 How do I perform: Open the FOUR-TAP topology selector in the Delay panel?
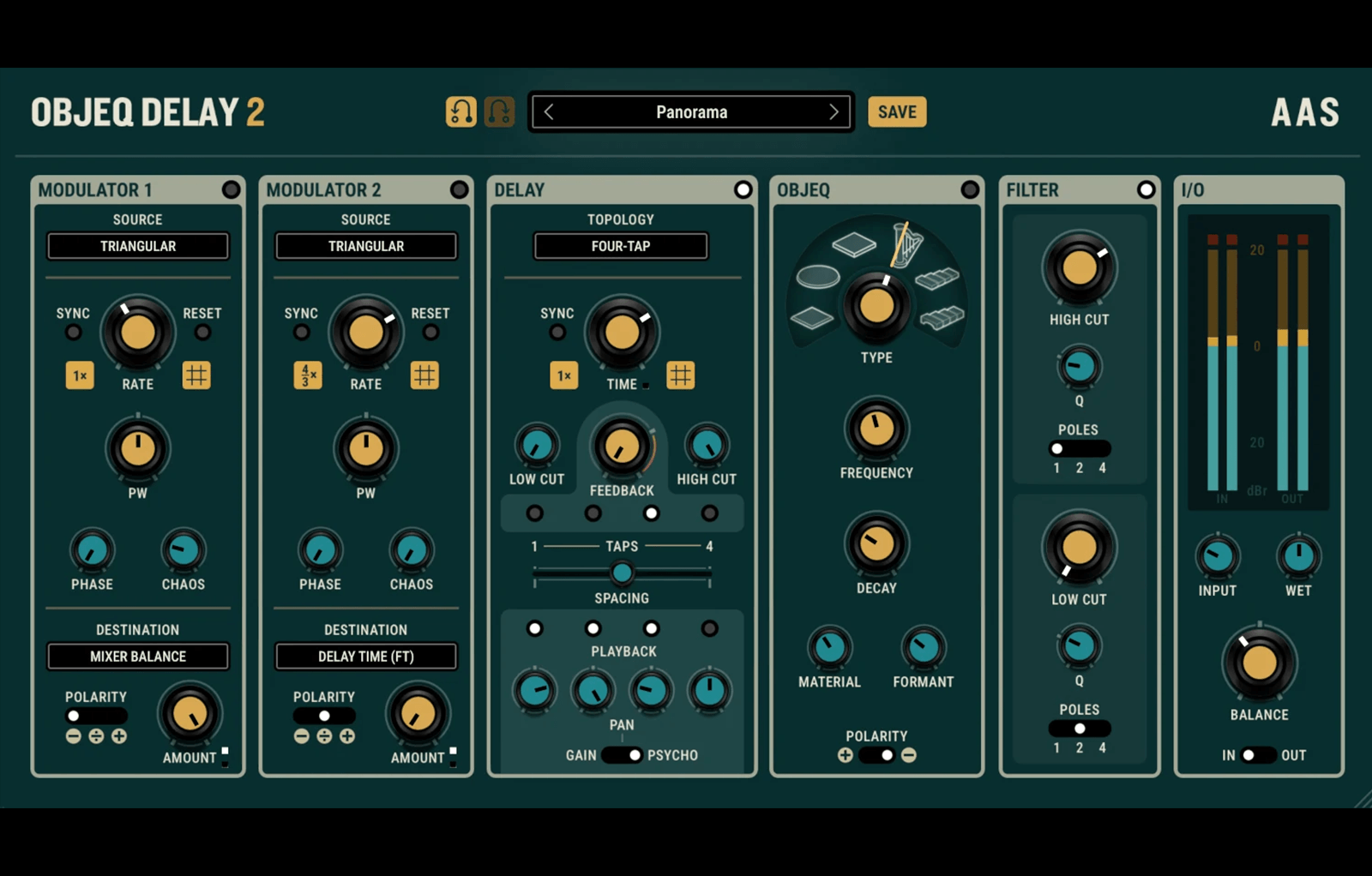pyautogui.click(x=621, y=246)
